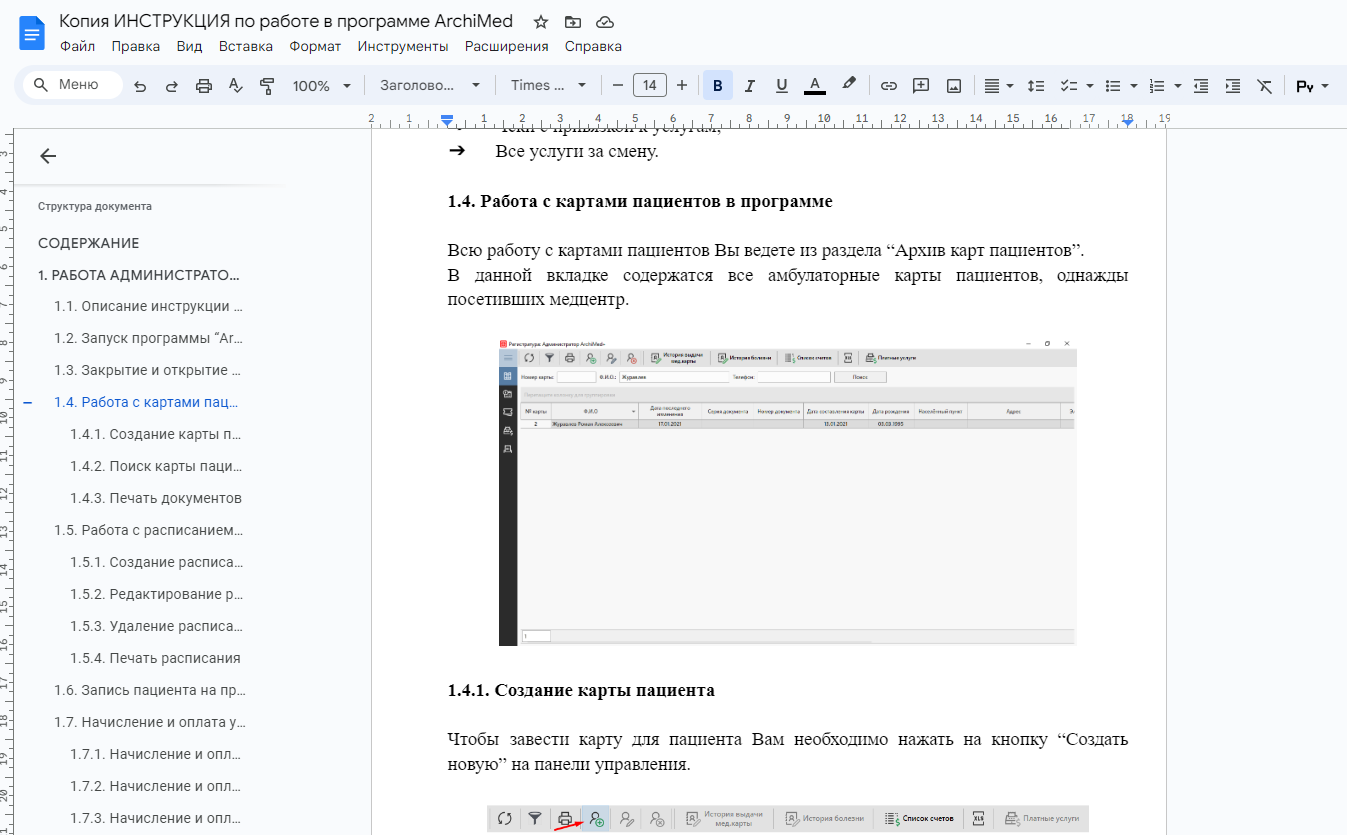Select the Paint format roller icon
Image resolution: width=1347 pixels, height=835 pixels.
(x=267, y=86)
